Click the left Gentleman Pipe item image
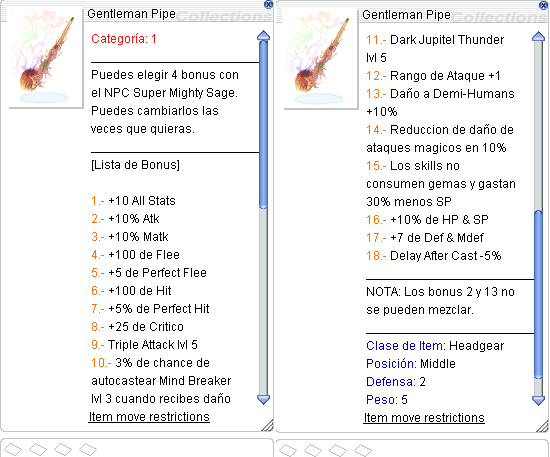This screenshot has width=550, height=457. [45, 58]
